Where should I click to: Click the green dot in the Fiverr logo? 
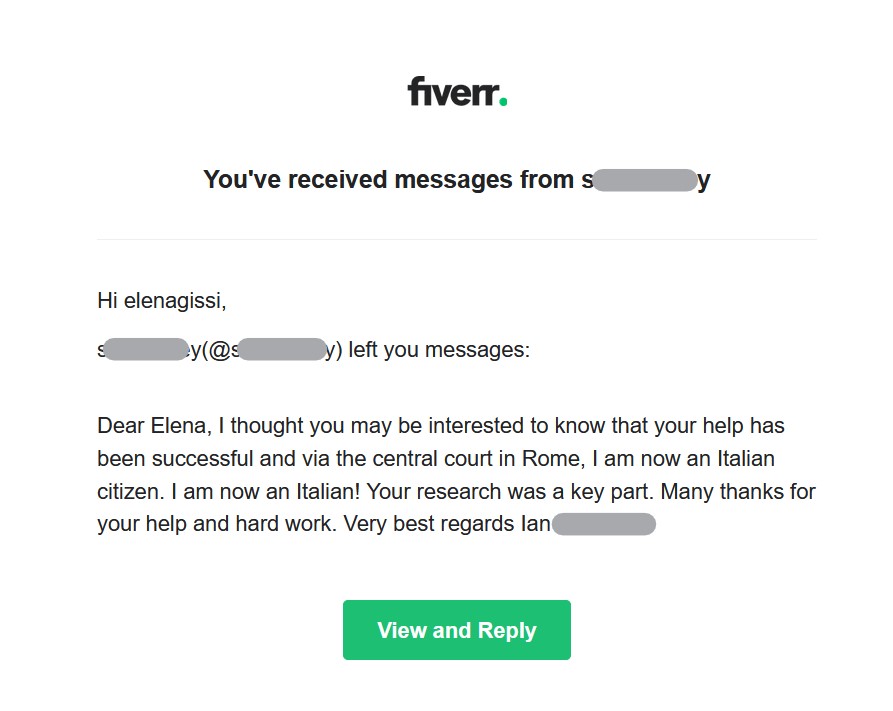coord(503,101)
